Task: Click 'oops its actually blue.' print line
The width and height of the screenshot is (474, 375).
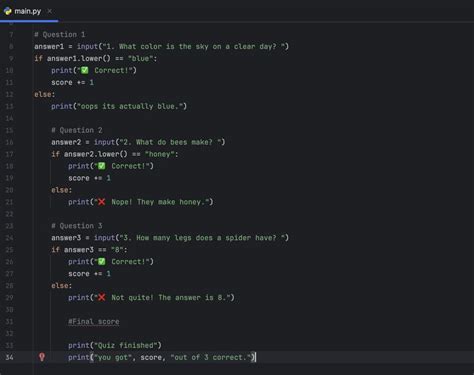Action: 119,106
